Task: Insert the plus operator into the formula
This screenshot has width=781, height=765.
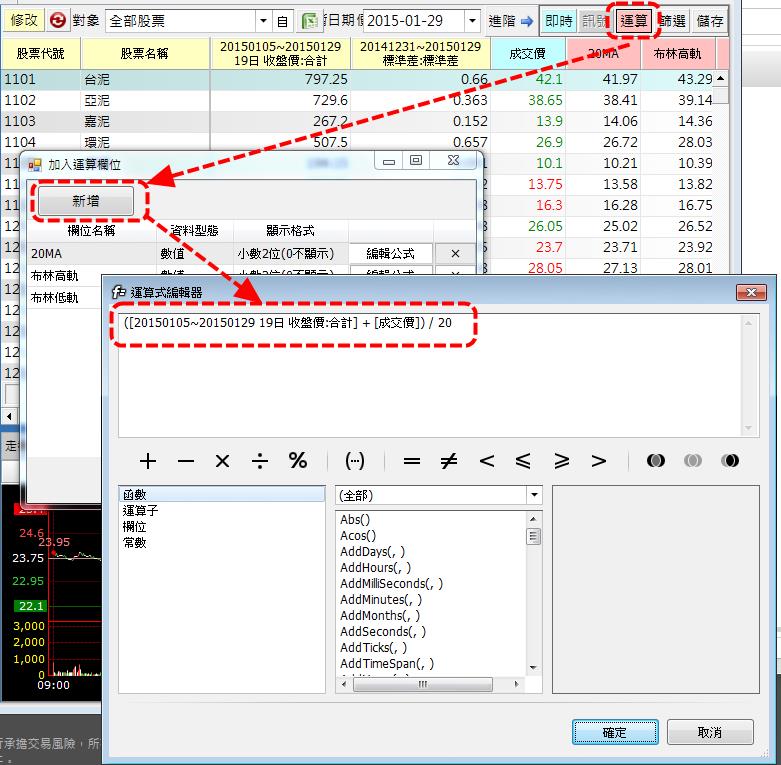Action: (x=148, y=461)
